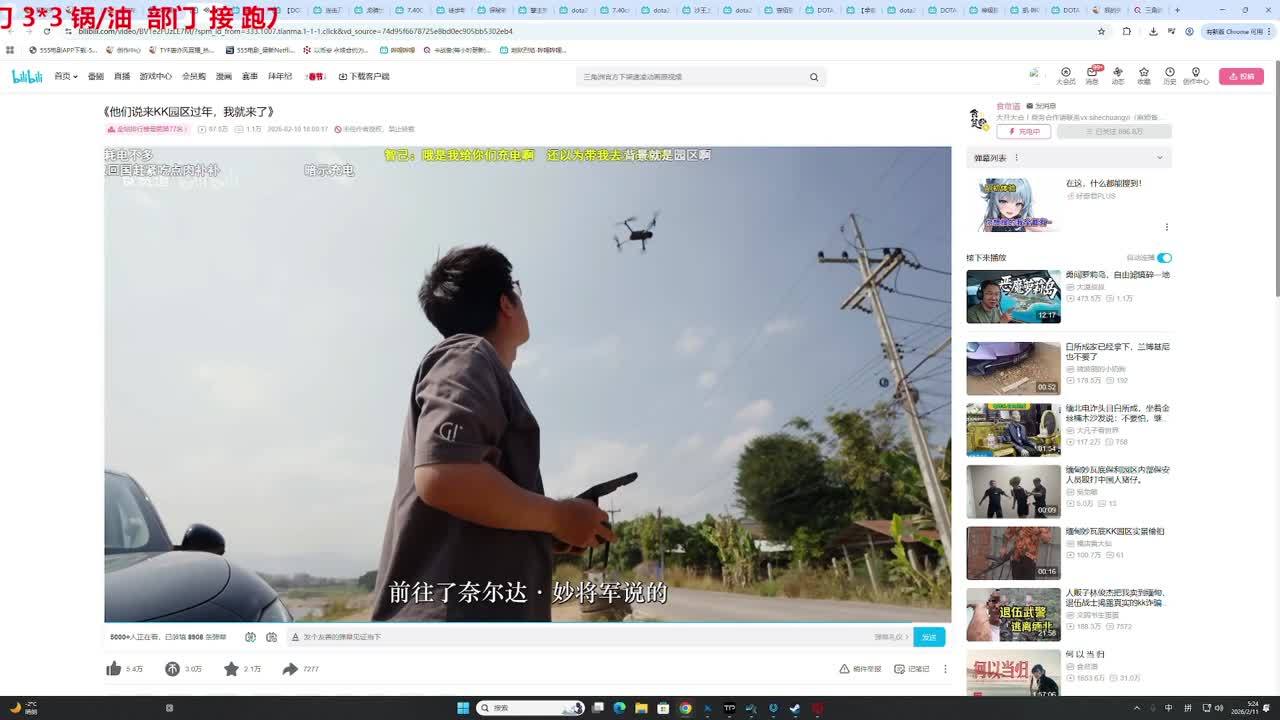Toggle the 自动连播 autoplay switch
This screenshot has height=720, width=1280.
click(x=1164, y=258)
